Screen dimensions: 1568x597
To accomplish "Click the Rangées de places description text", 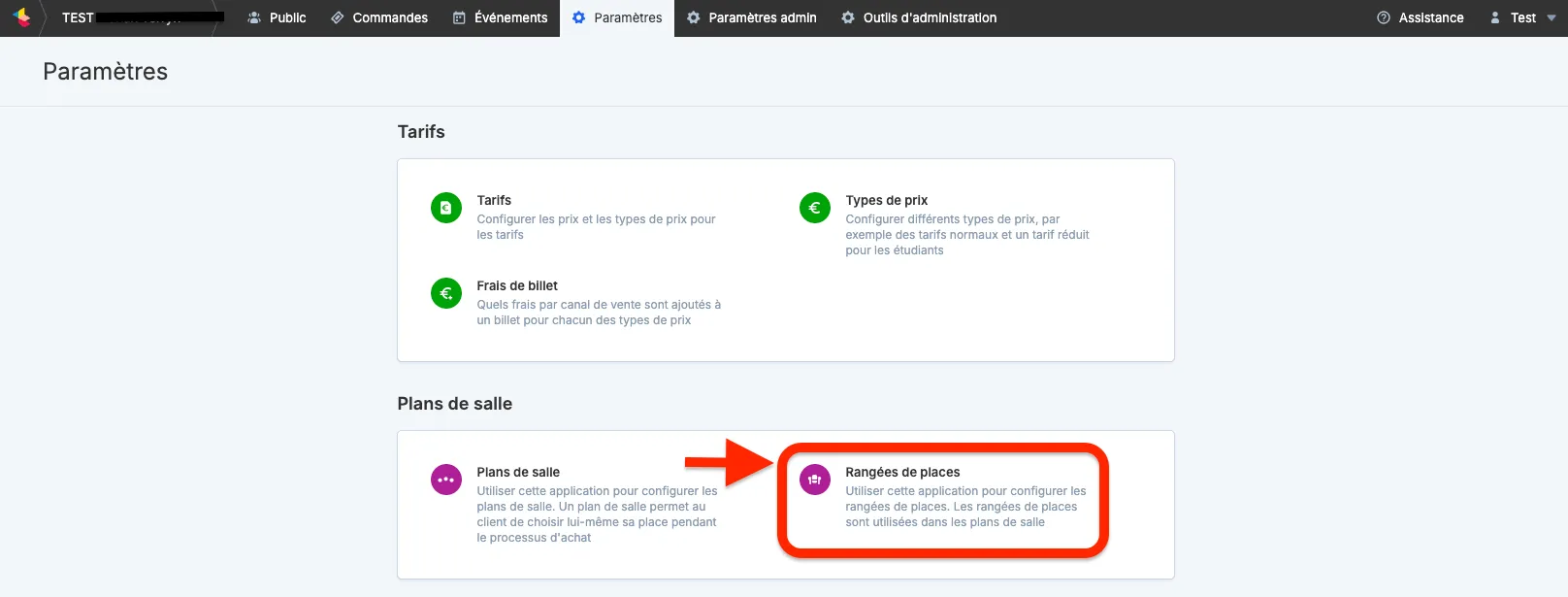I will click(x=965, y=507).
